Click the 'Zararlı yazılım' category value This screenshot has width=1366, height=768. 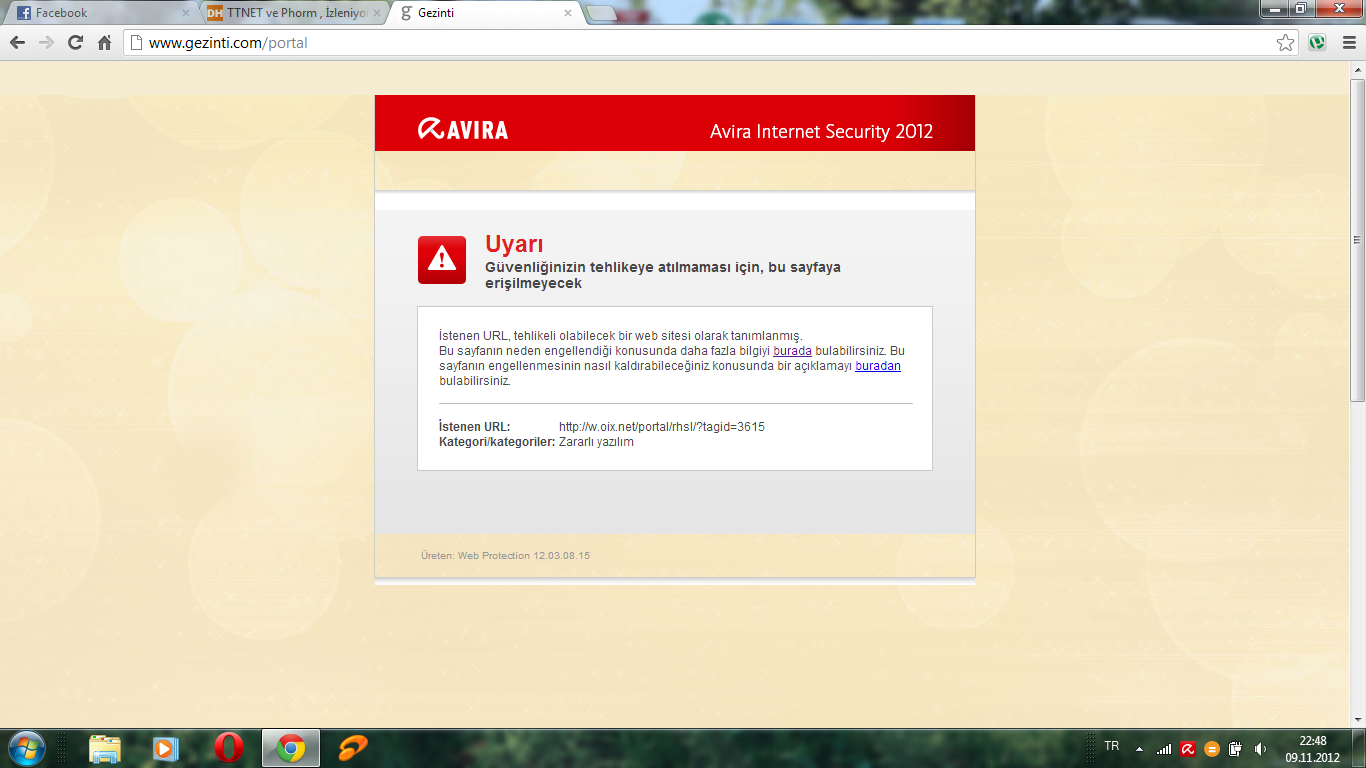(596, 442)
